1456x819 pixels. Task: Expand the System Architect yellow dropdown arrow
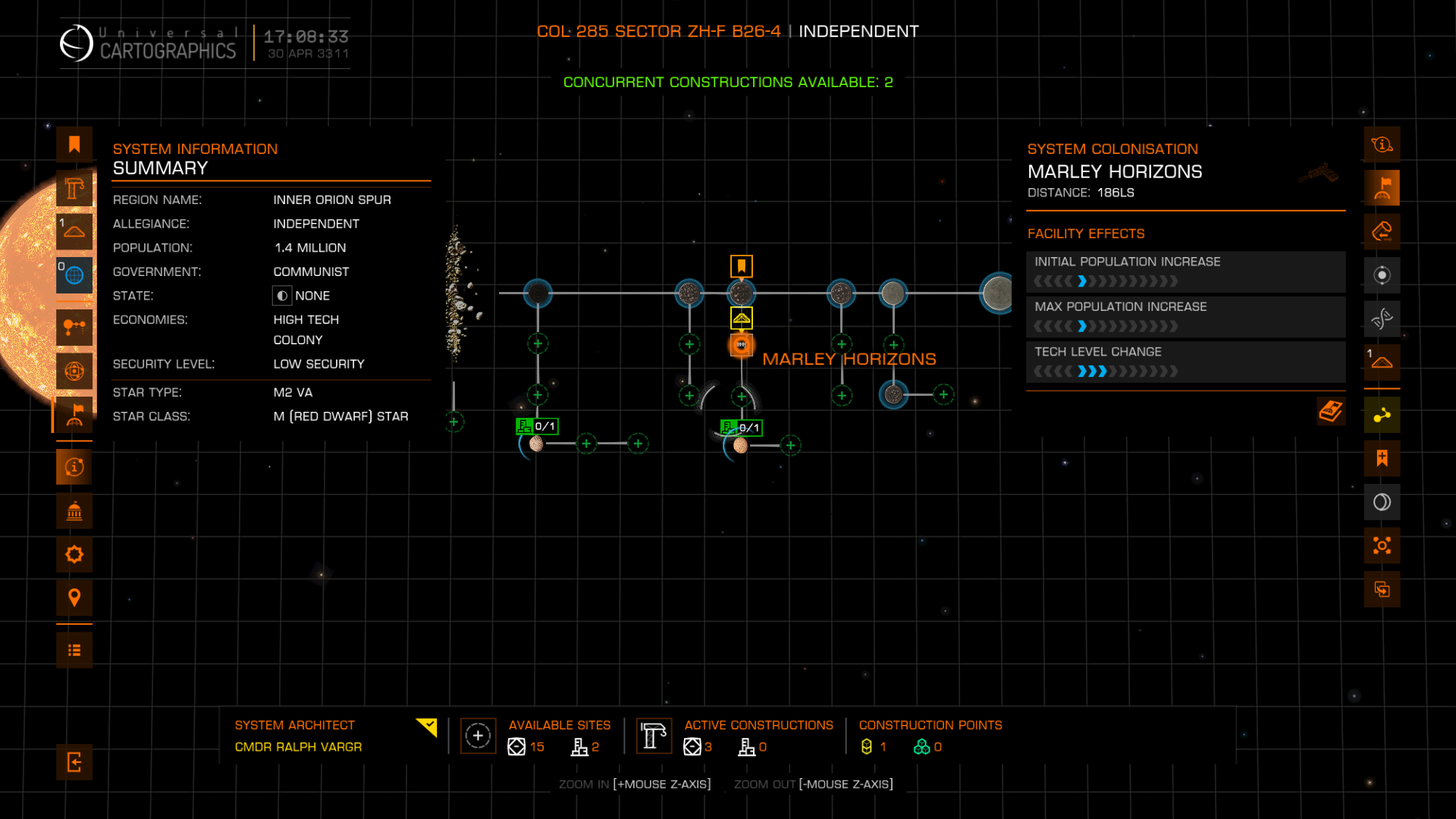click(427, 727)
